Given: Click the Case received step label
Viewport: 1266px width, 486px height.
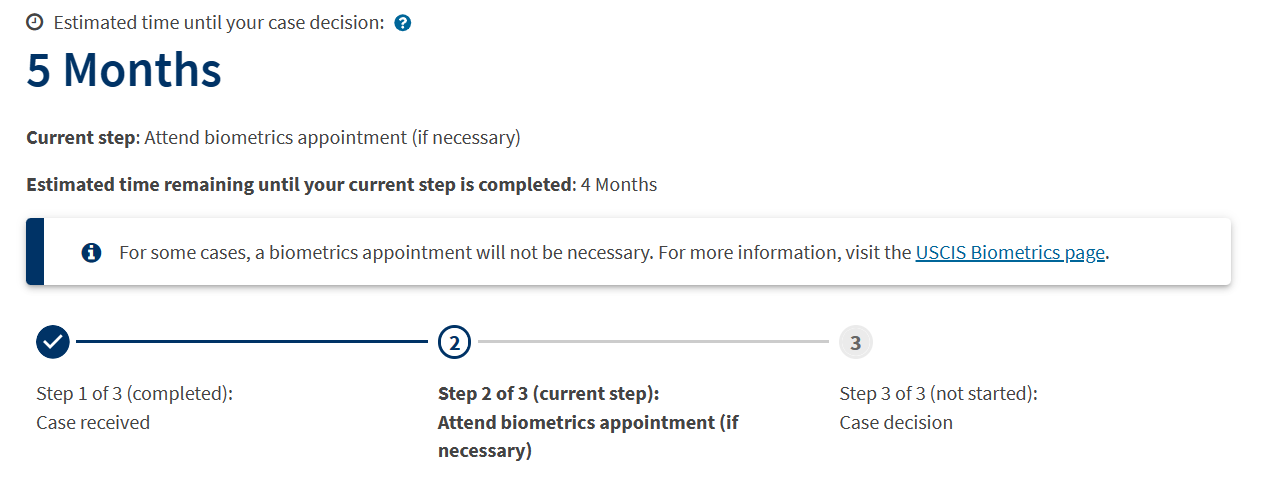Looking at the screenshot, I should (93, 423).
